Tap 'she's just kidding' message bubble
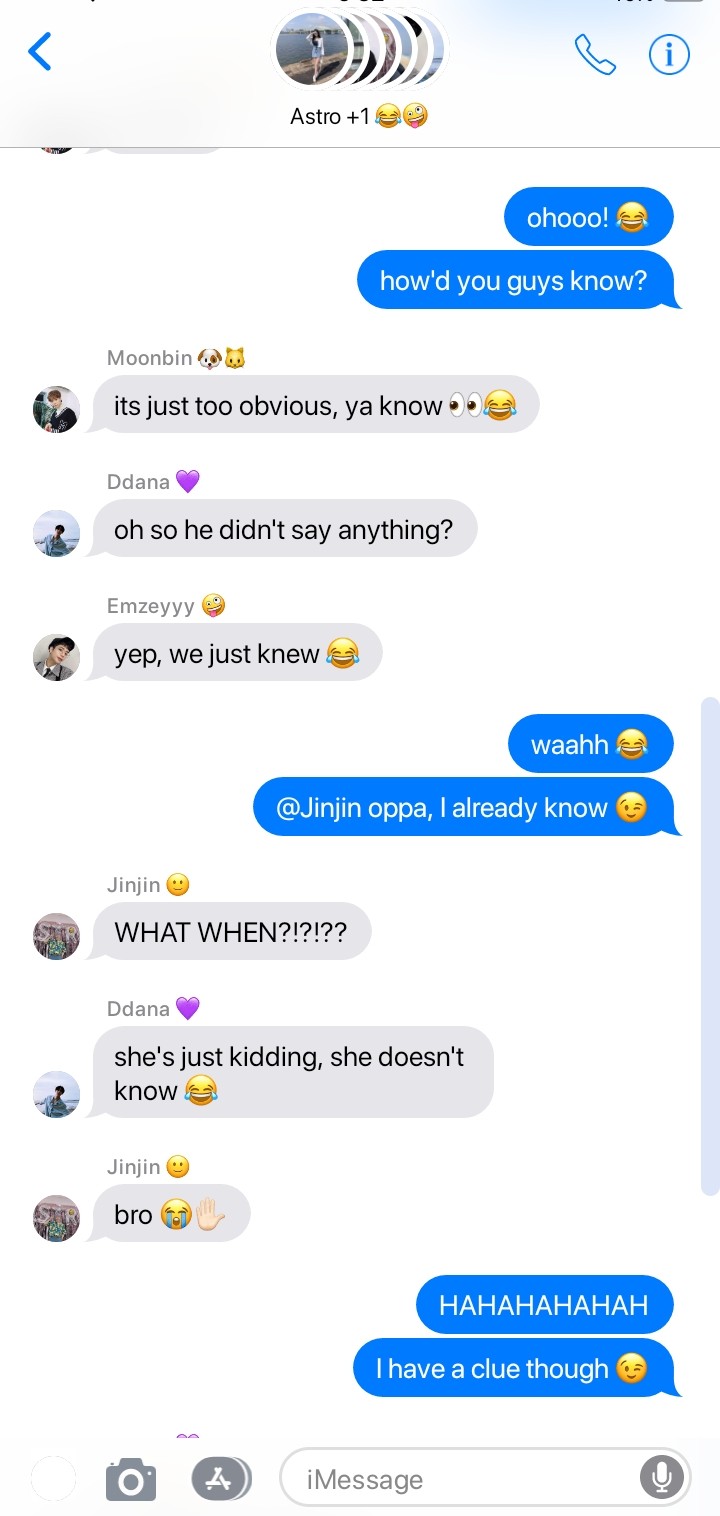This screenshot has width=720, height=1516. click(291, 1072)
